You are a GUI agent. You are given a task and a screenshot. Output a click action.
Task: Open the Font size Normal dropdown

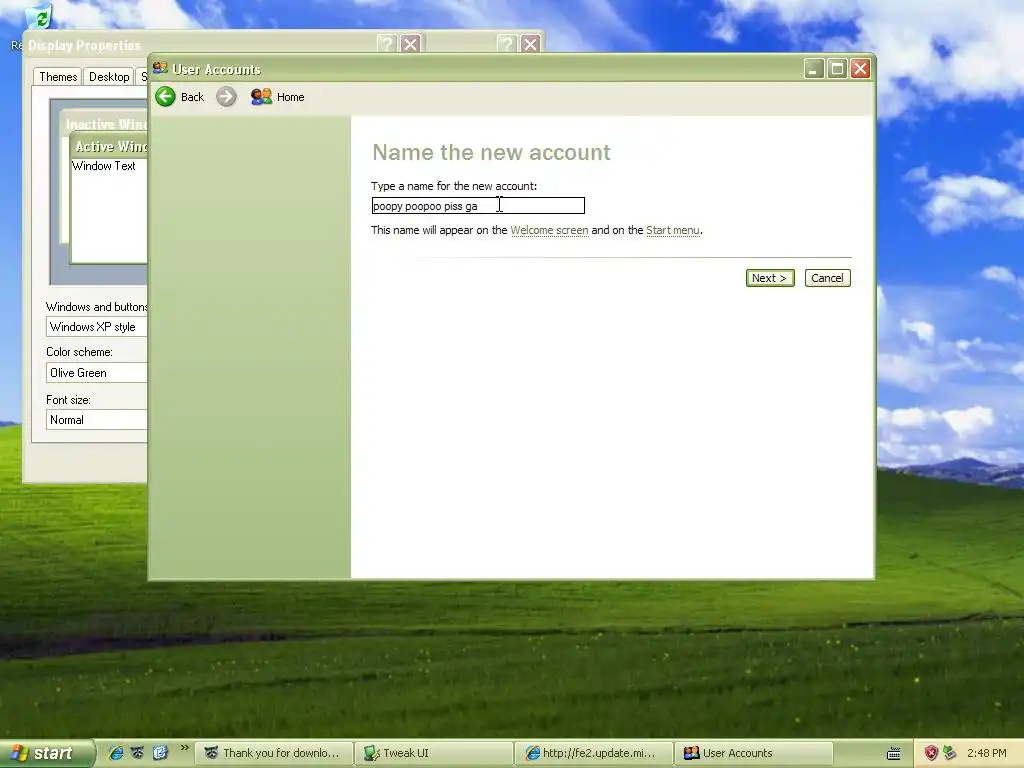98,420
